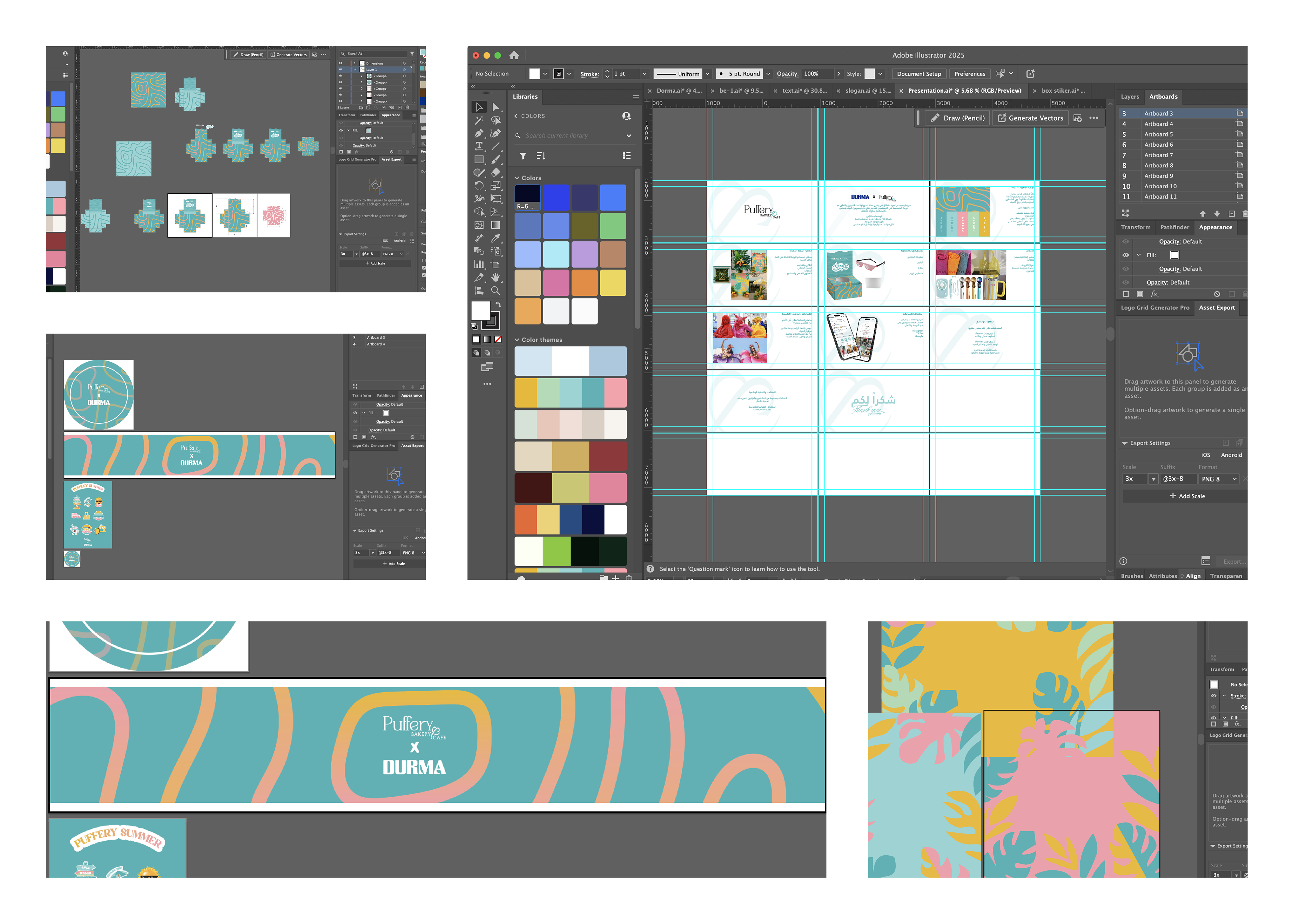Pick the Eyedropper tool
Viewport: 1294px width, 924px height.
[496, 238]
